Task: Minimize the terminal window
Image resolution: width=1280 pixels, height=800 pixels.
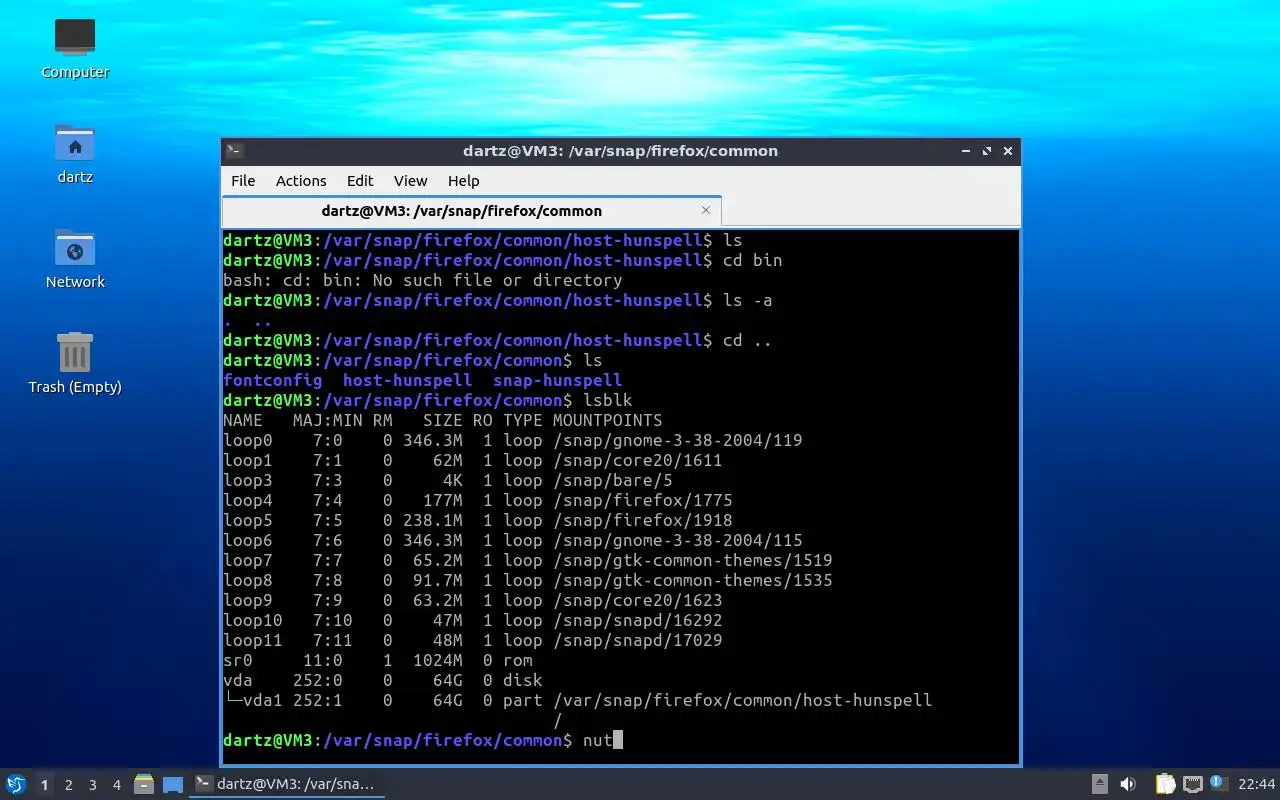Action: [966, 151]
